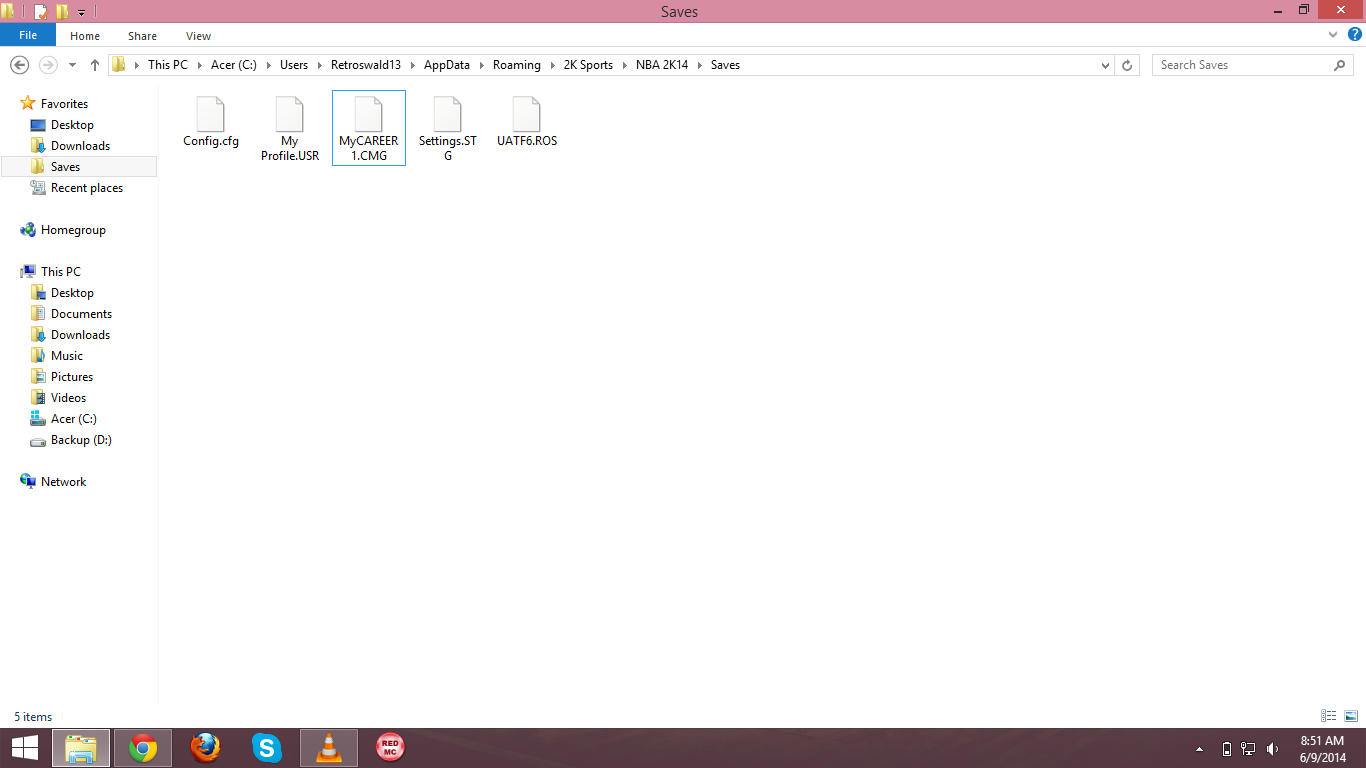Viewport: 1366px width, 768px height.
Task: Switch to Large icons view layout
Action: coord(1351,716)
